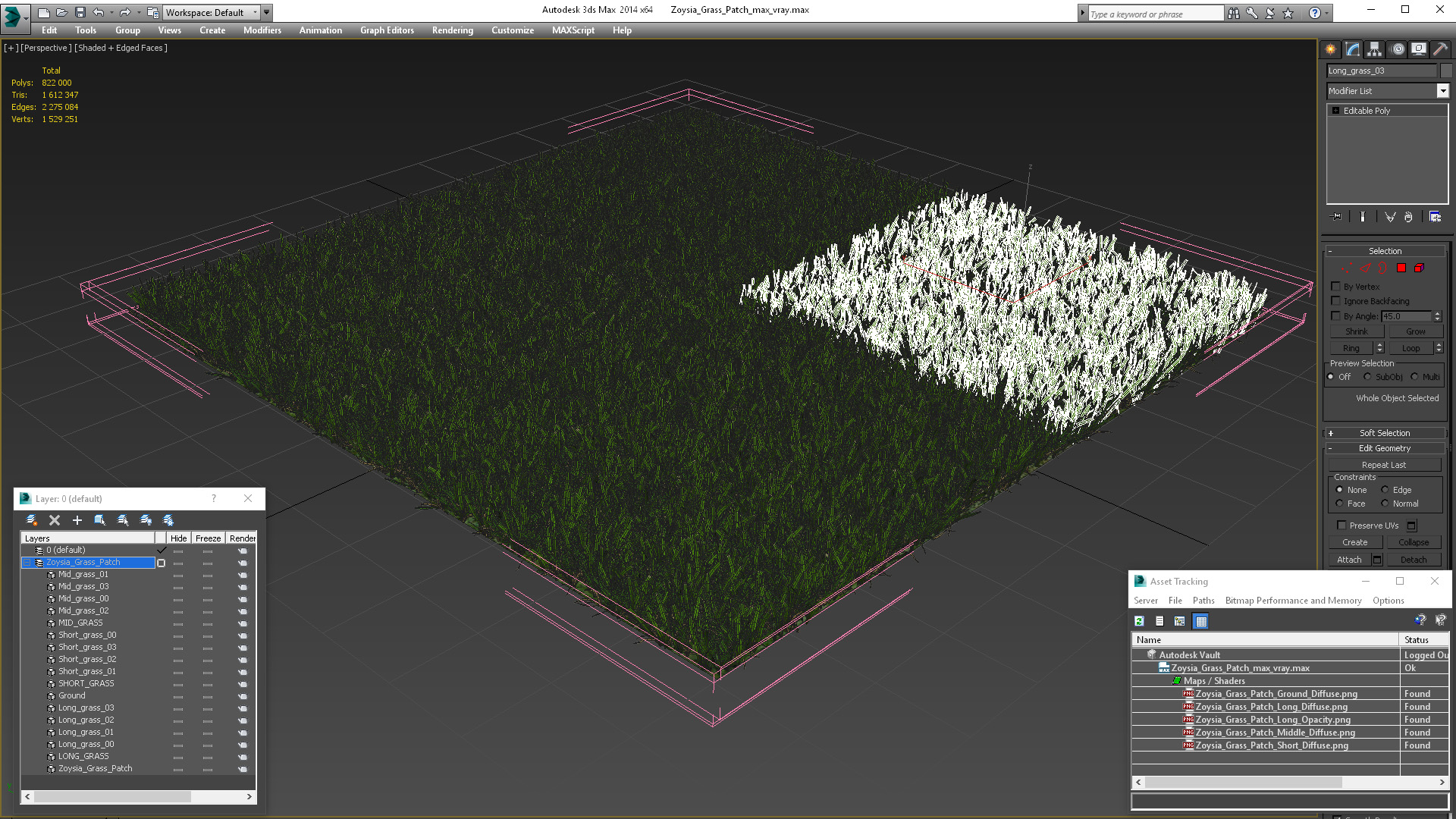
Task: Click Status Log icon in Asset Tracking
Action: click(x=1159, y=621)
